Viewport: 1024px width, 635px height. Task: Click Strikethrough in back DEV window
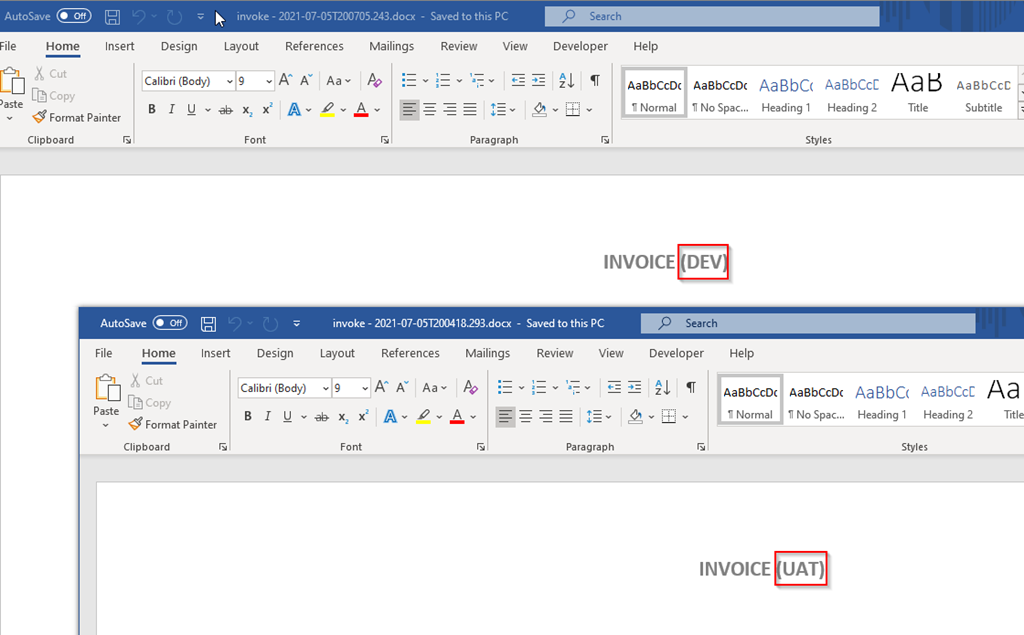(x=225, y=110)
